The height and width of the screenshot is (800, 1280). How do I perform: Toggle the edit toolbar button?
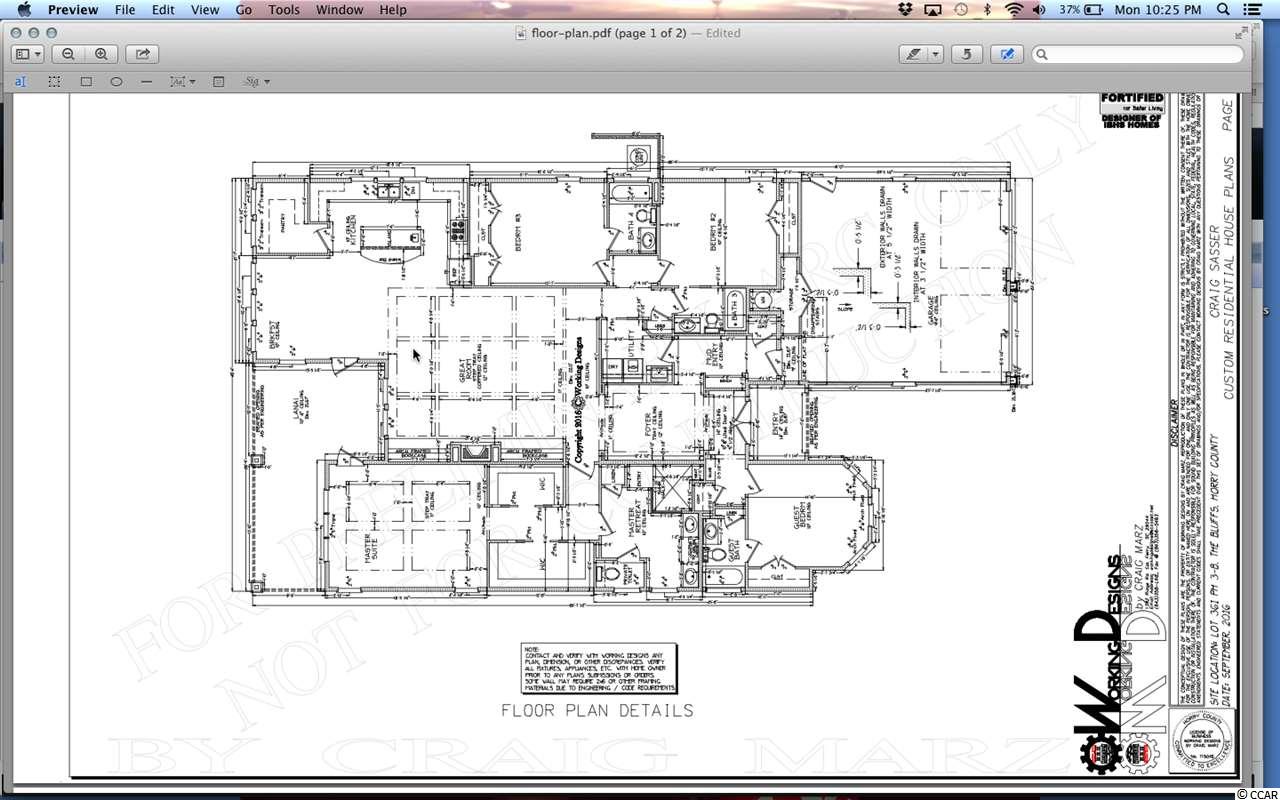click(1007, 55)
